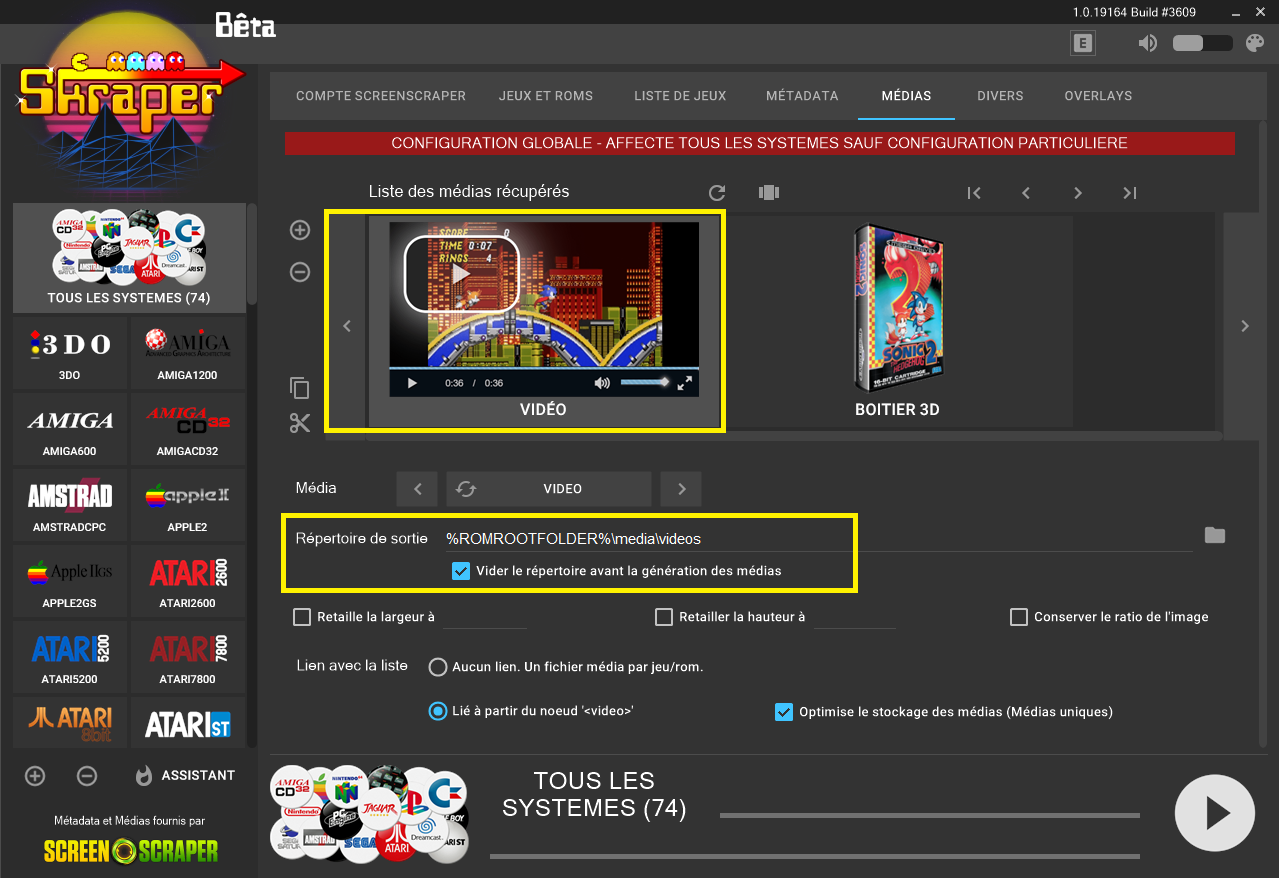Switch to previous Média type arrow
The height and width of the screenshot is (878, 1279).
(x=418, y=489)
